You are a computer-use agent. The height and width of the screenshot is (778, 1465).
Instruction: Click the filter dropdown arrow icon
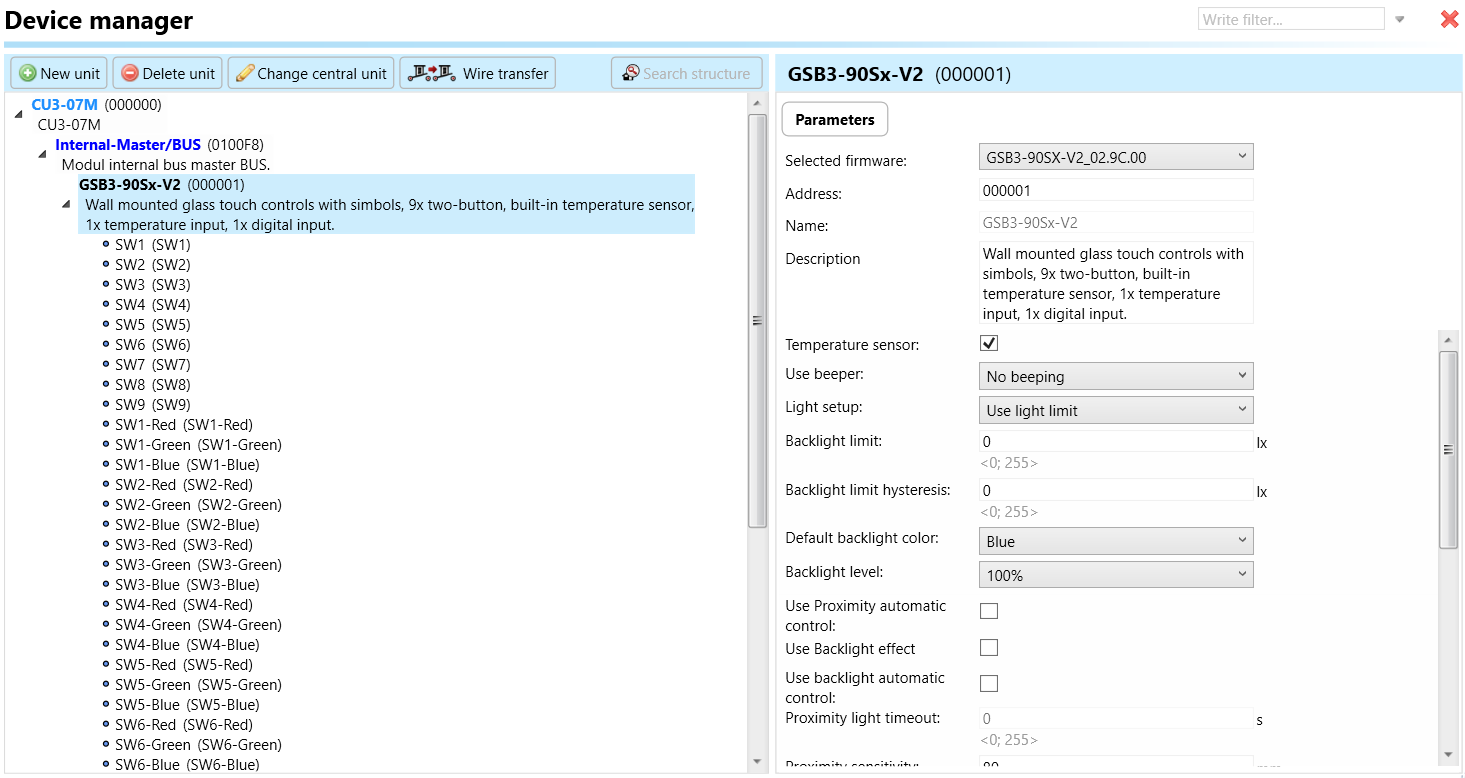point(1400,19)
